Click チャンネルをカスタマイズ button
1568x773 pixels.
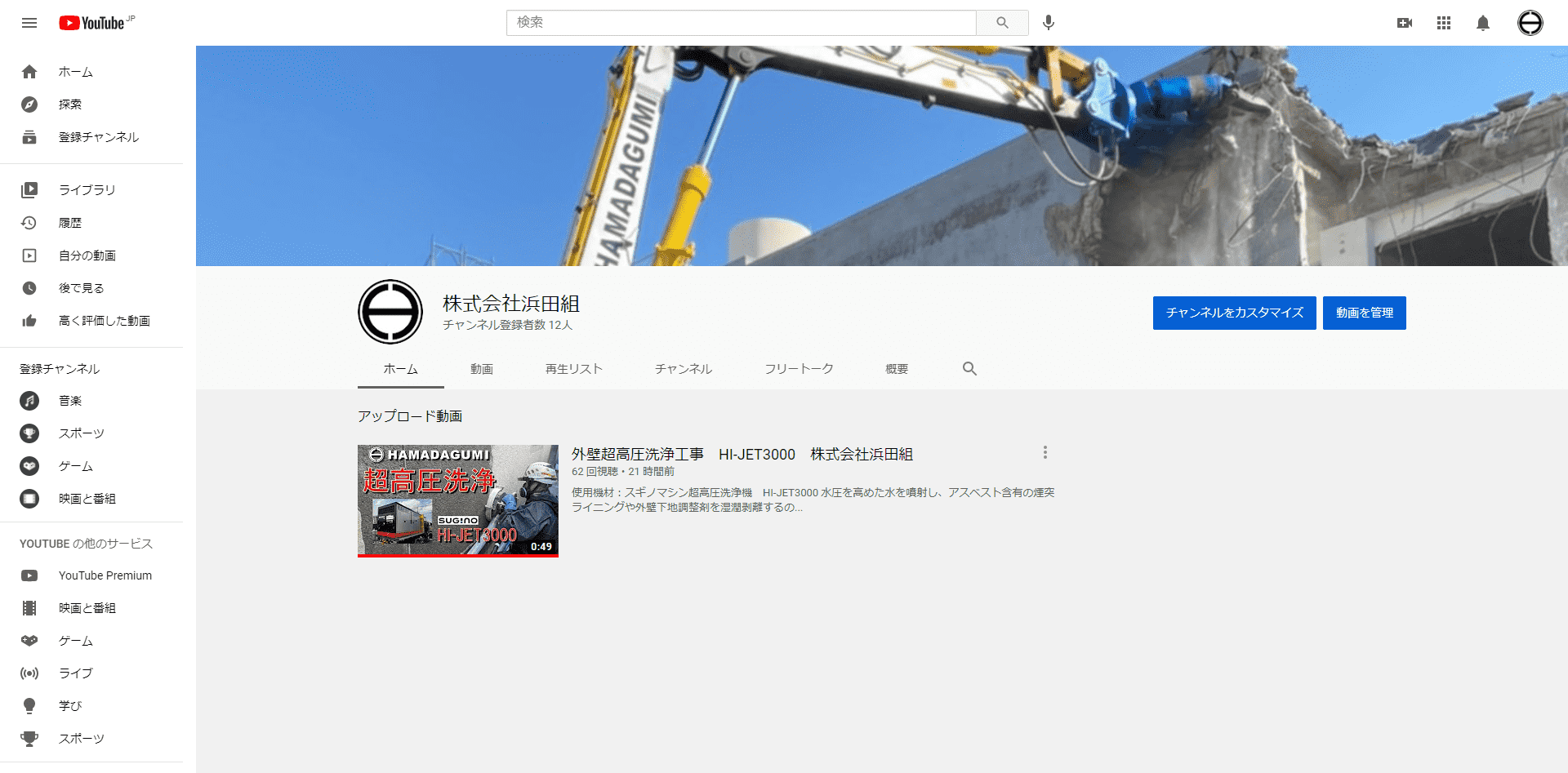click(x=1235, y=313)
